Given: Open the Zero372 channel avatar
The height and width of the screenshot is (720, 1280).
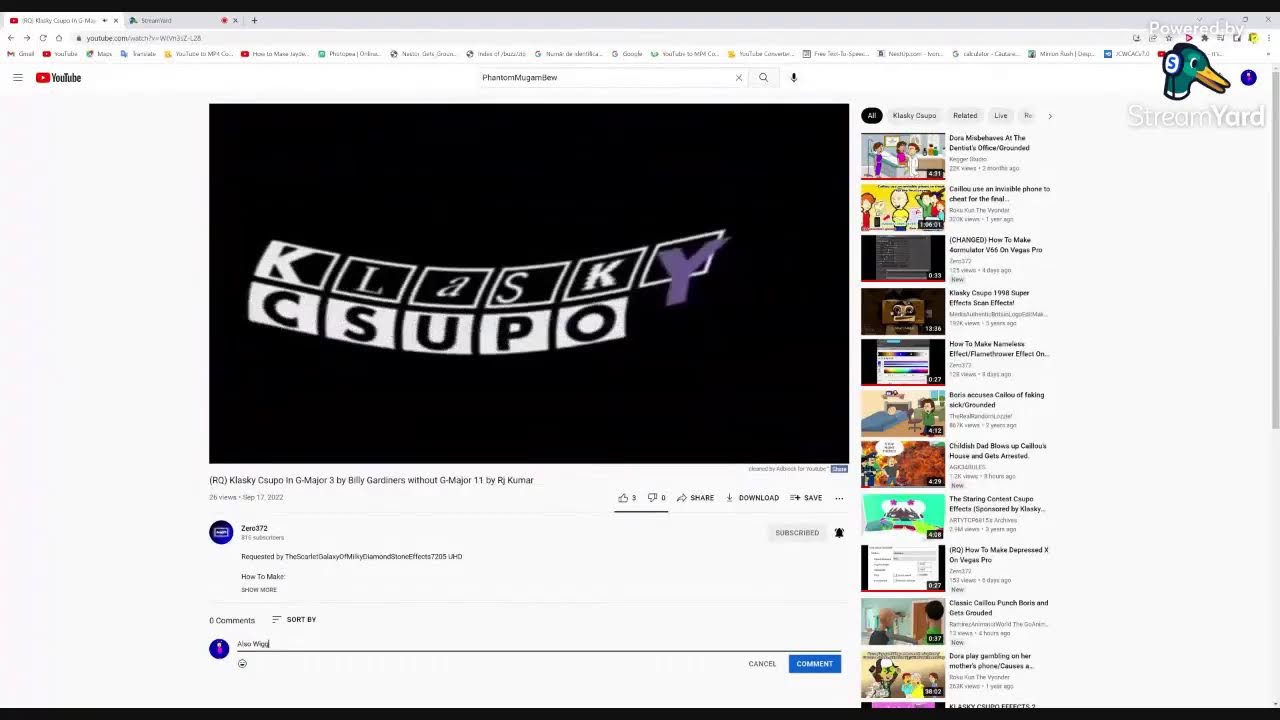Looking at the screenshot, I should (x=221, y=532).
